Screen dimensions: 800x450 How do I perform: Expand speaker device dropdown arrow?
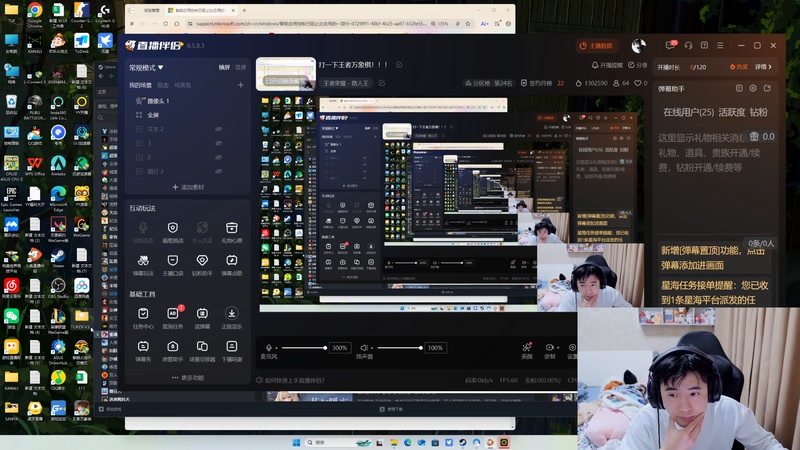[372, 348]
